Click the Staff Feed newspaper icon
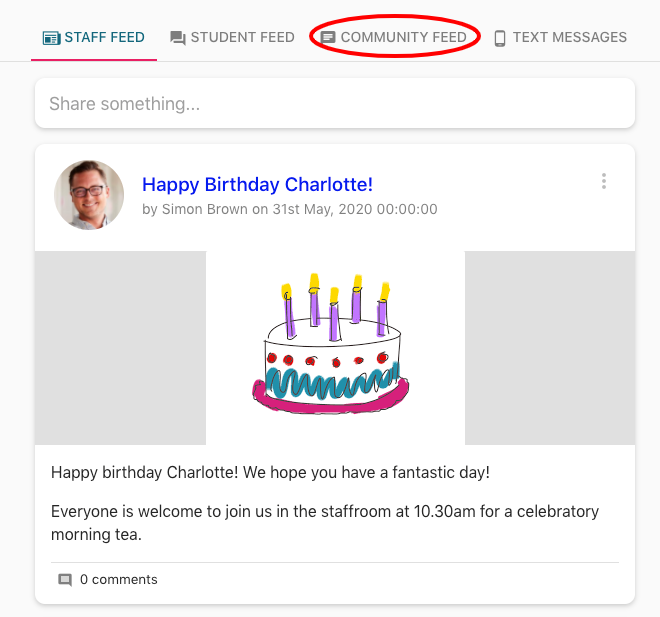Image resolution: width=660 pixels, height=617 pixels. point(51,38)
